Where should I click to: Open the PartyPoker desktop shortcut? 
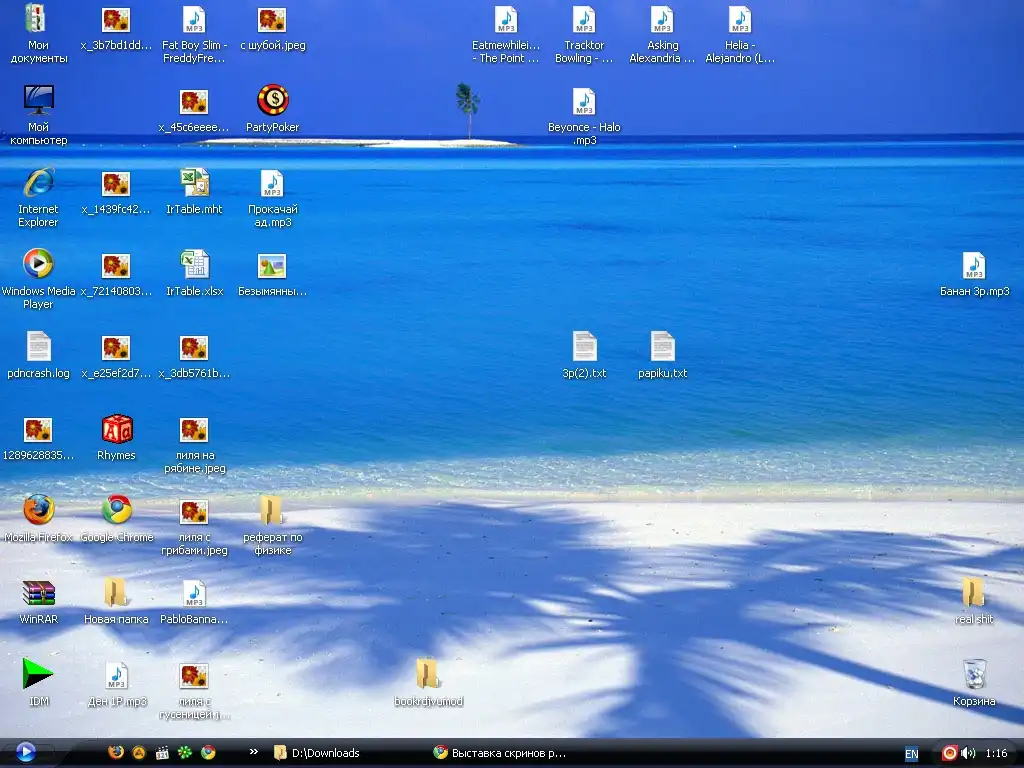click(x=272, y=101)
